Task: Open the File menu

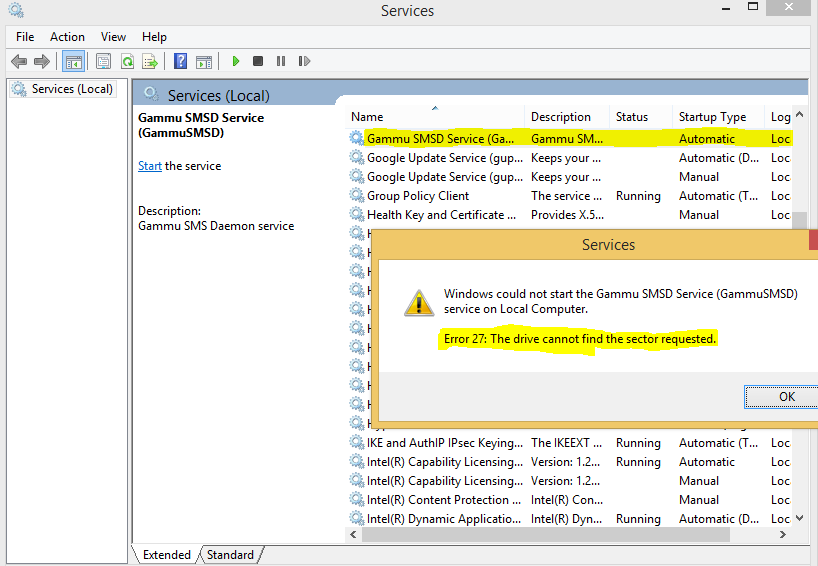Action: (x=25, y=37)
